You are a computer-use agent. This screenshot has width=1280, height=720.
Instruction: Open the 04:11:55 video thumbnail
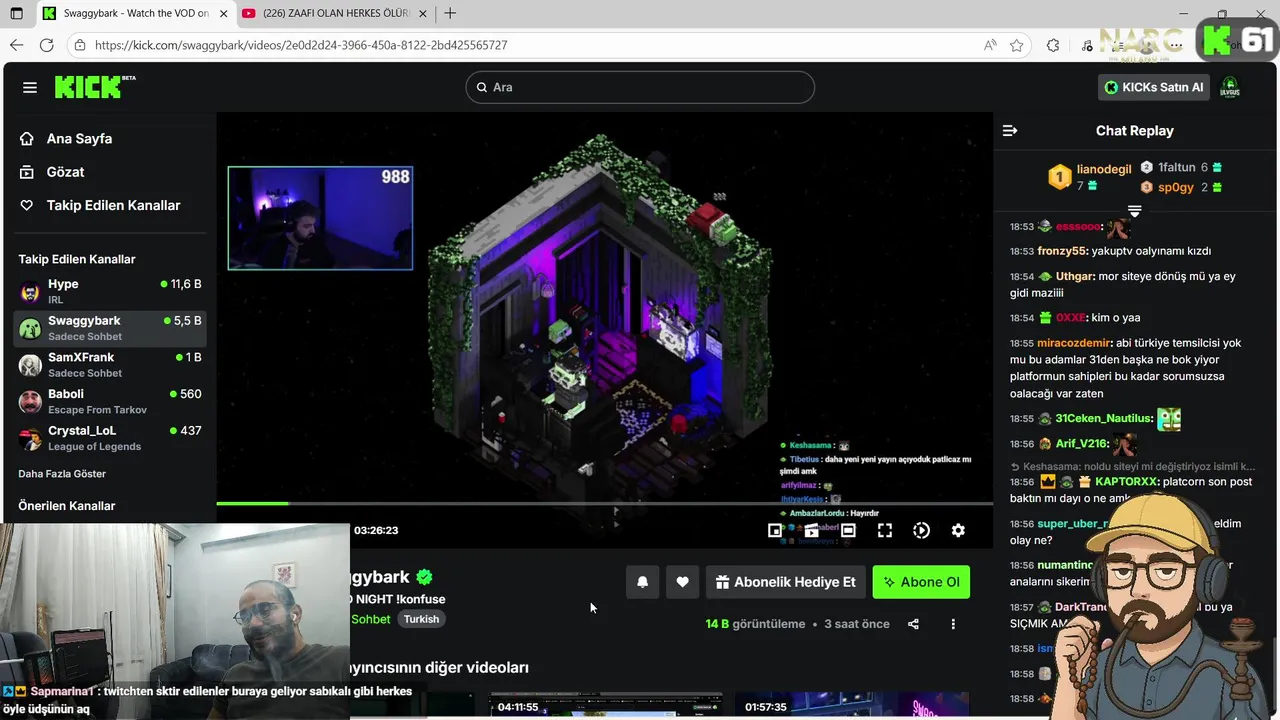click(606, 706)
